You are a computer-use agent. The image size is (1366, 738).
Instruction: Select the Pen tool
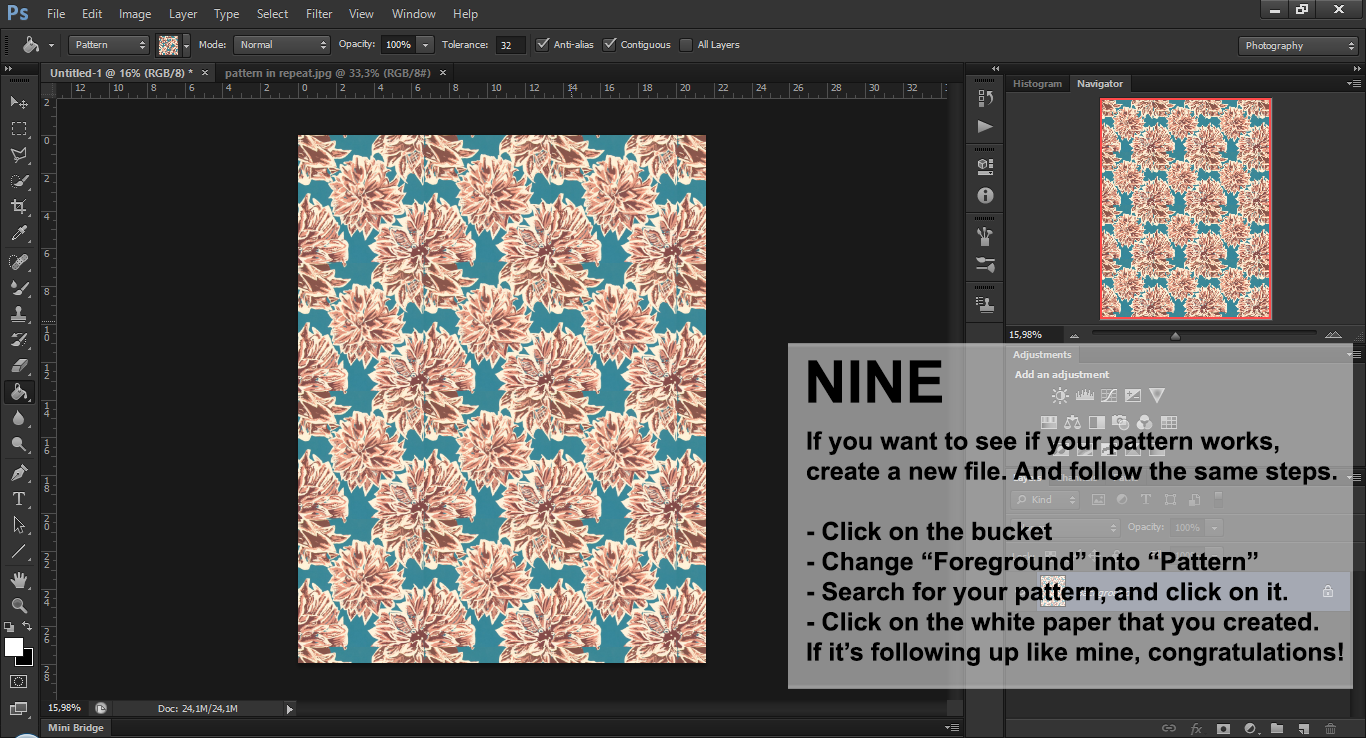point(18,472)
